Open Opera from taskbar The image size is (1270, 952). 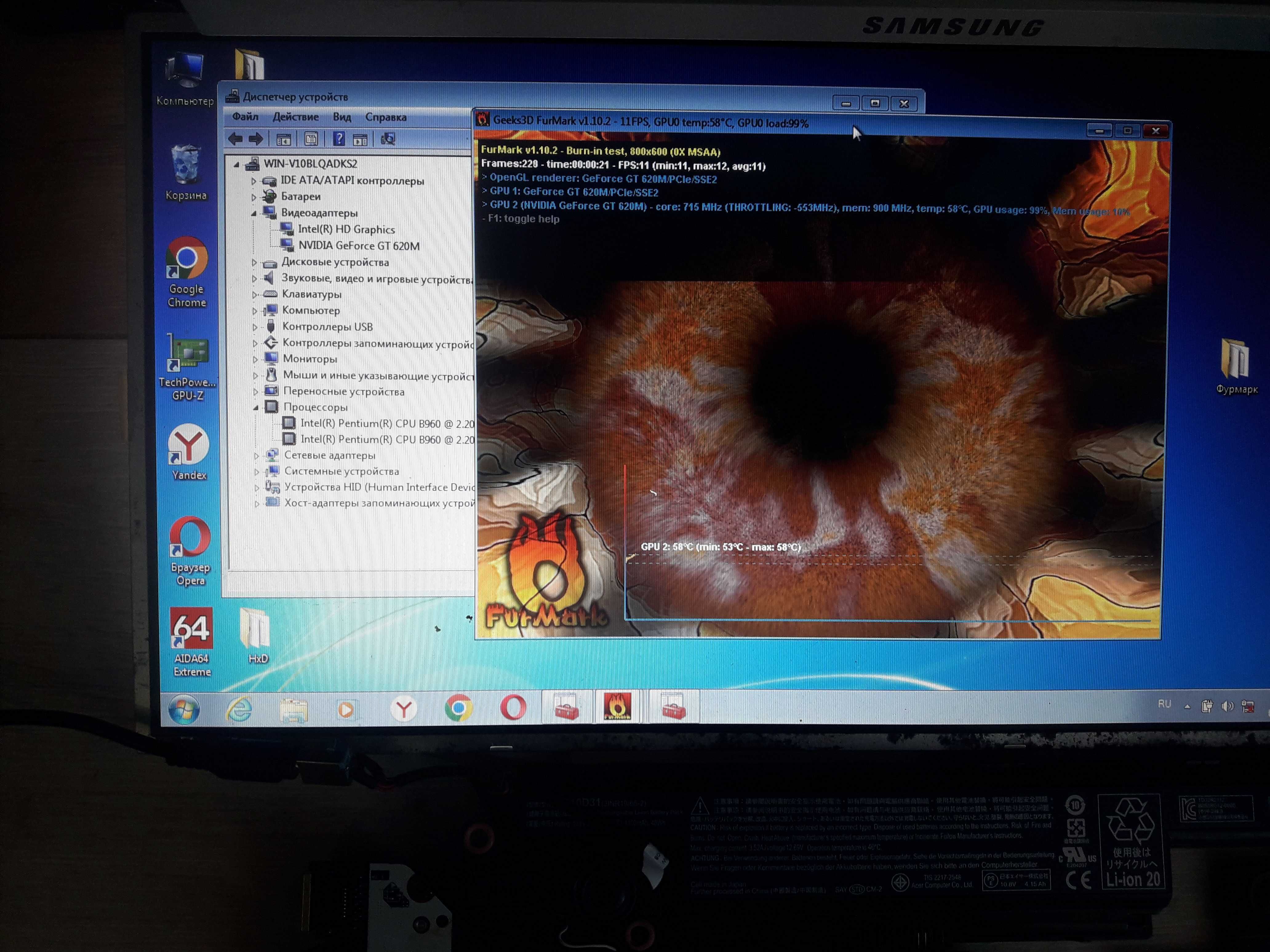pyautogui.click(x=513, y=707)
